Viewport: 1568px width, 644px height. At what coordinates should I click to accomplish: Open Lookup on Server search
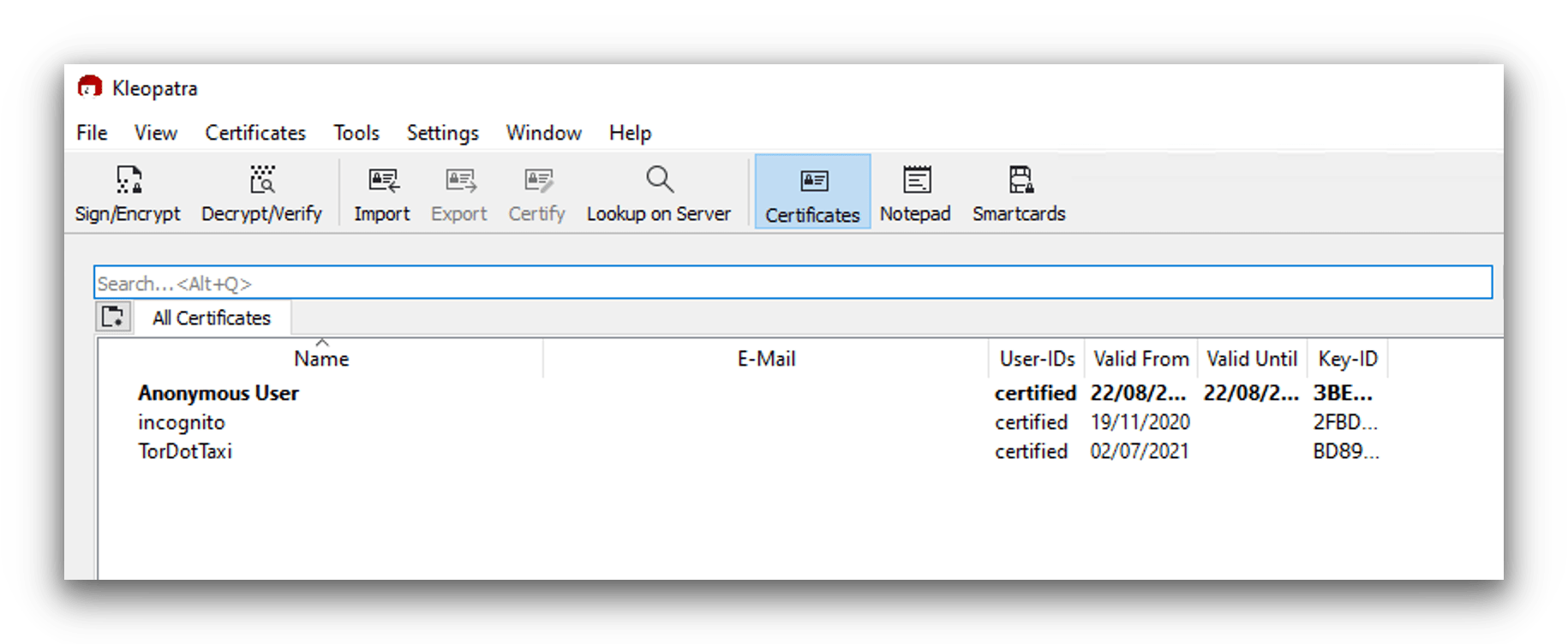click(x=659, y=194)
